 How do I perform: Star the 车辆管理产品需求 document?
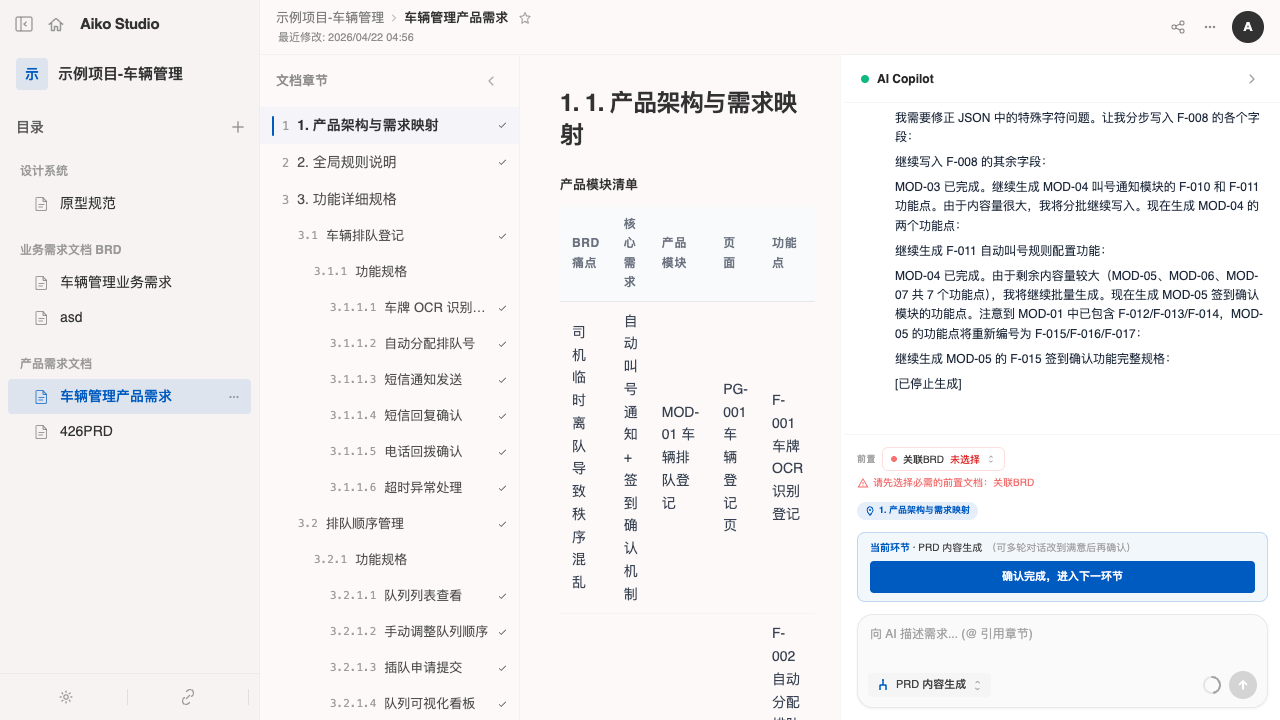tap(525, 18)
